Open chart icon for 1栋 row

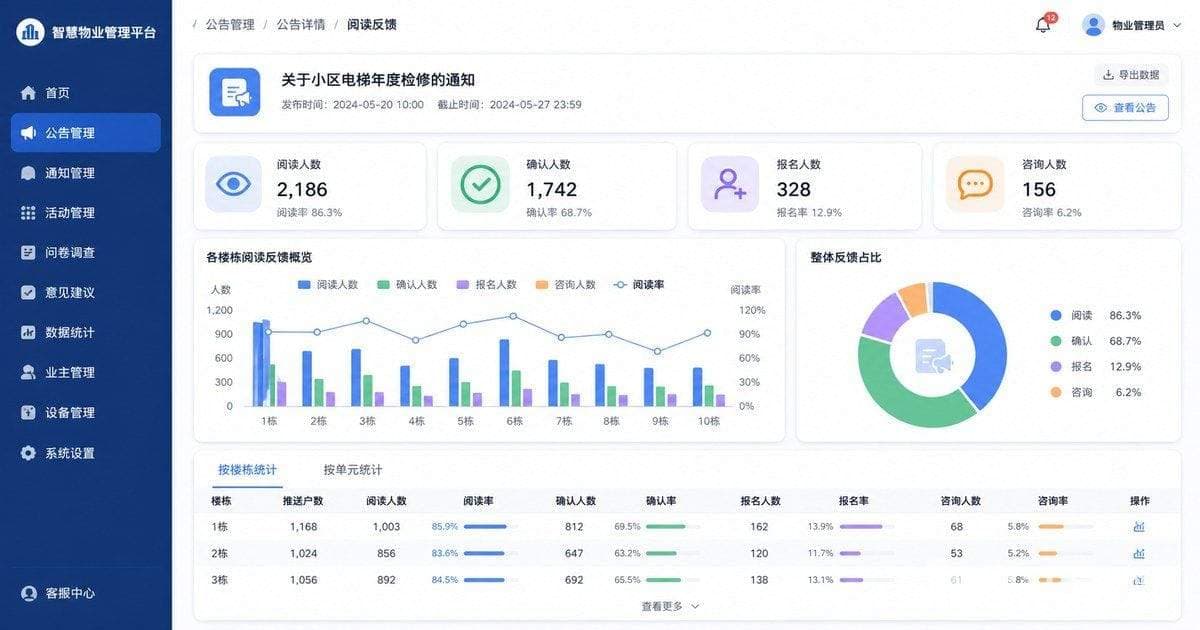[x=1139, y=526]
